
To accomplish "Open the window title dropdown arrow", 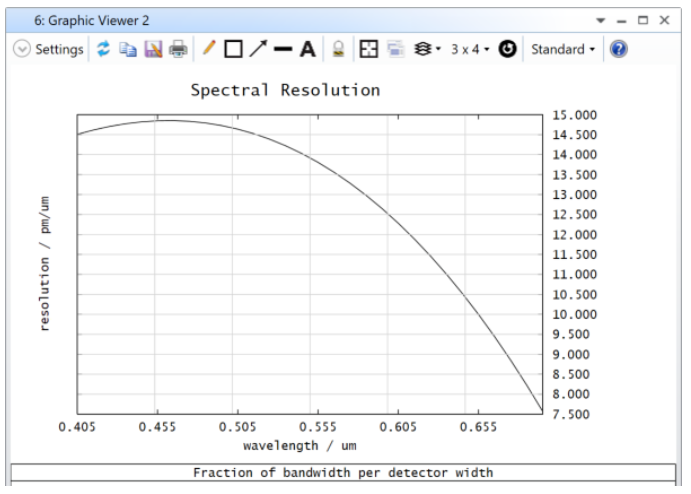I will click(x=601, y=20).
